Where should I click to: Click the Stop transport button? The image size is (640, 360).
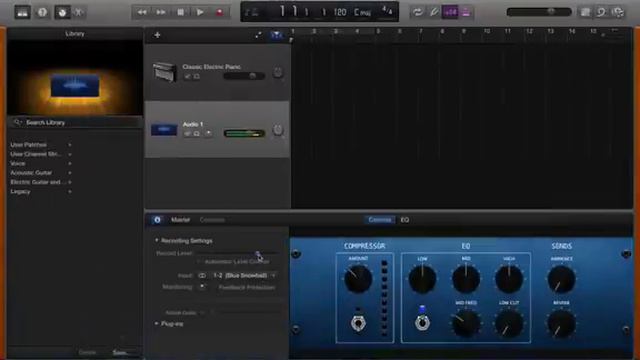[x=180, y=12]
